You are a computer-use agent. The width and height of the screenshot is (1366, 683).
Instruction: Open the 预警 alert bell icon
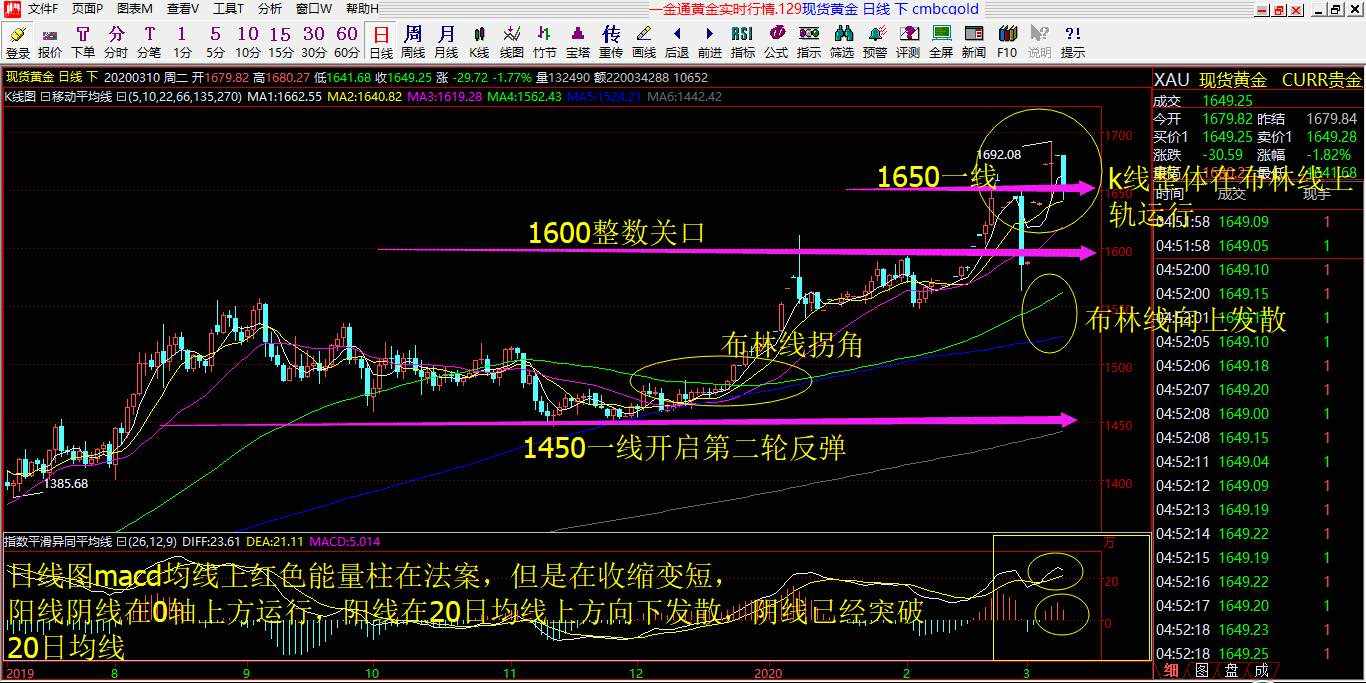[875, 41]
